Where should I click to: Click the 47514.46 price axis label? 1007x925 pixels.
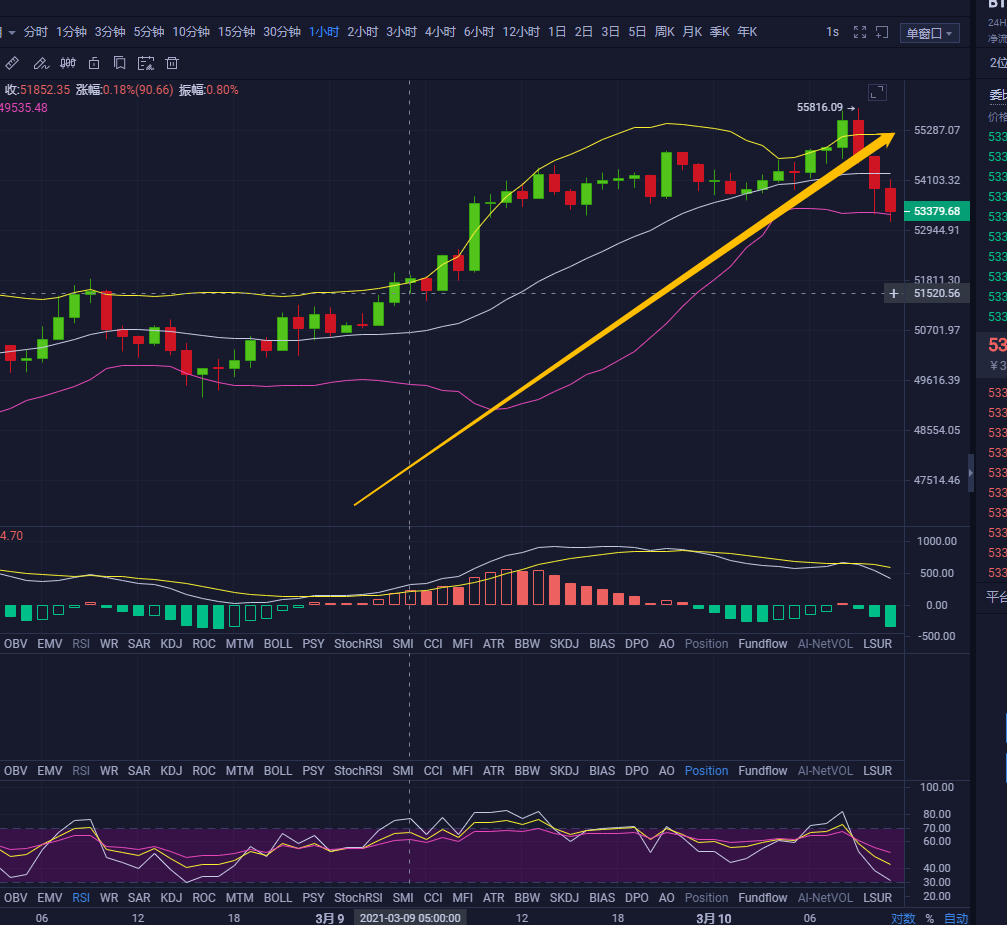pos(937,480)
